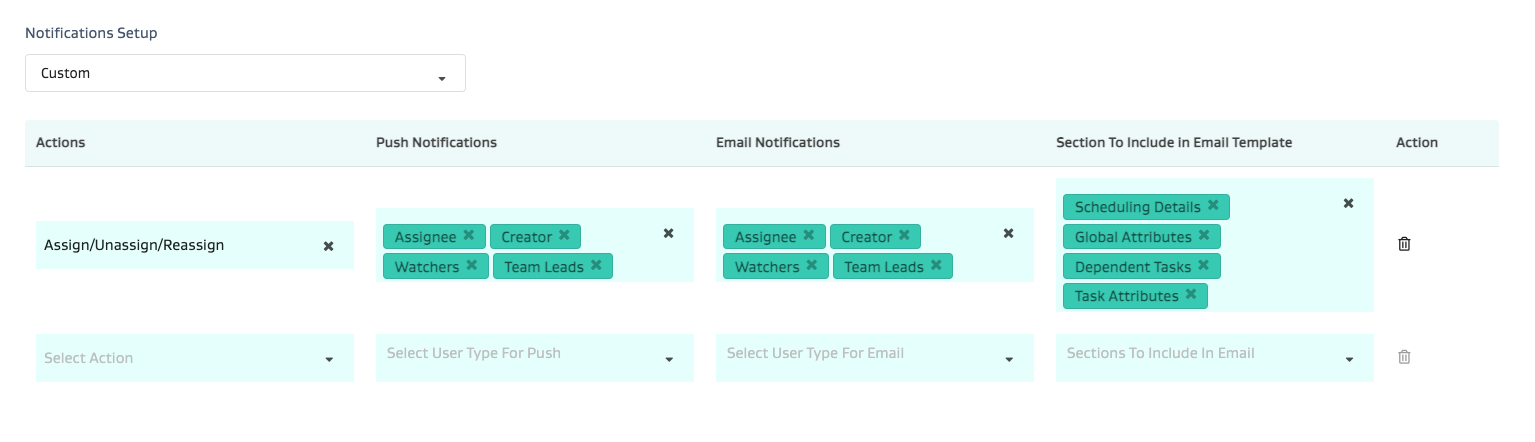This screenshot has width=1535, height=442.
Task: Open Sections To Include In Email dropdown
Action: (x=1215, y=358)
